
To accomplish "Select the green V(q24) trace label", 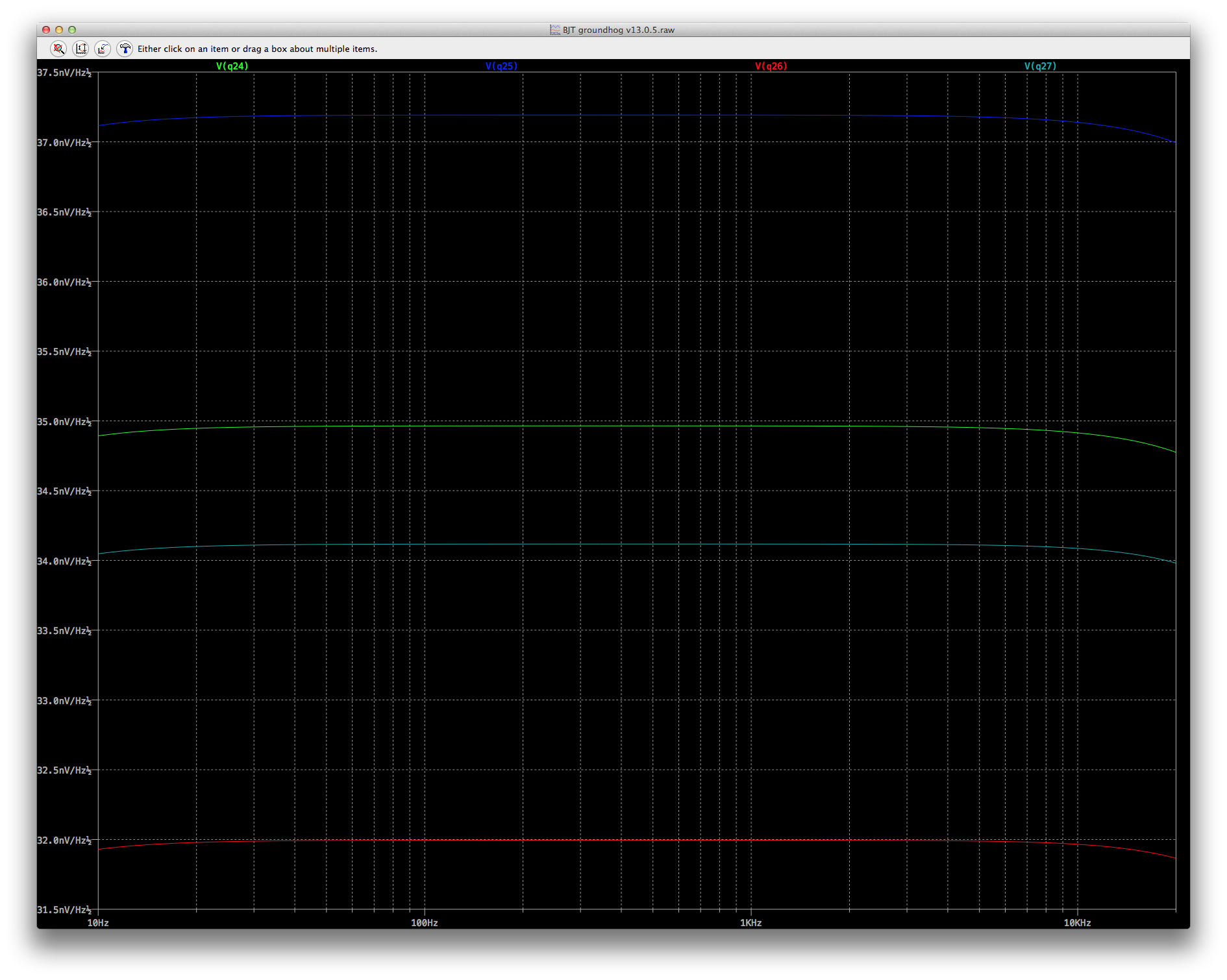I will (x=232, y=66).
